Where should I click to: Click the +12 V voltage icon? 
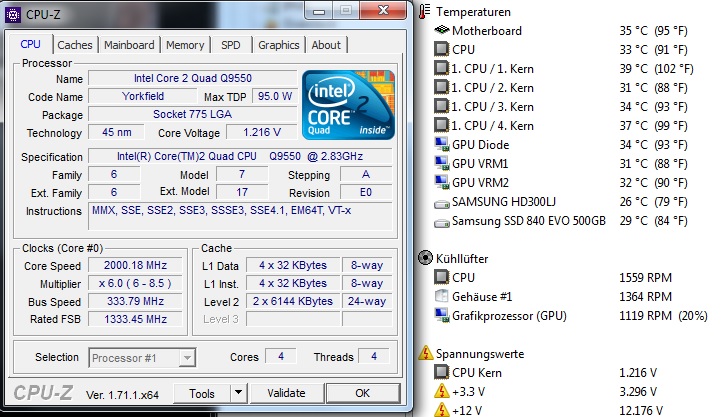[x=442, y=410]
